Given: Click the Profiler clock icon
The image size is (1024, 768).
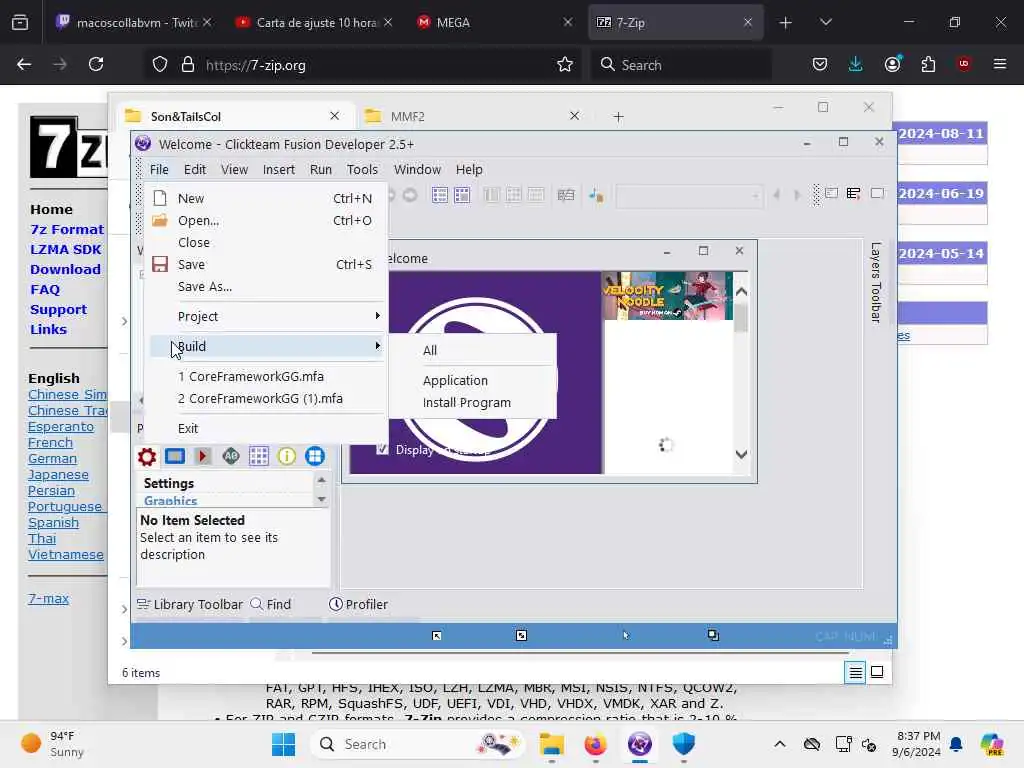Looking at the screenshot, I should pos(336,604).
